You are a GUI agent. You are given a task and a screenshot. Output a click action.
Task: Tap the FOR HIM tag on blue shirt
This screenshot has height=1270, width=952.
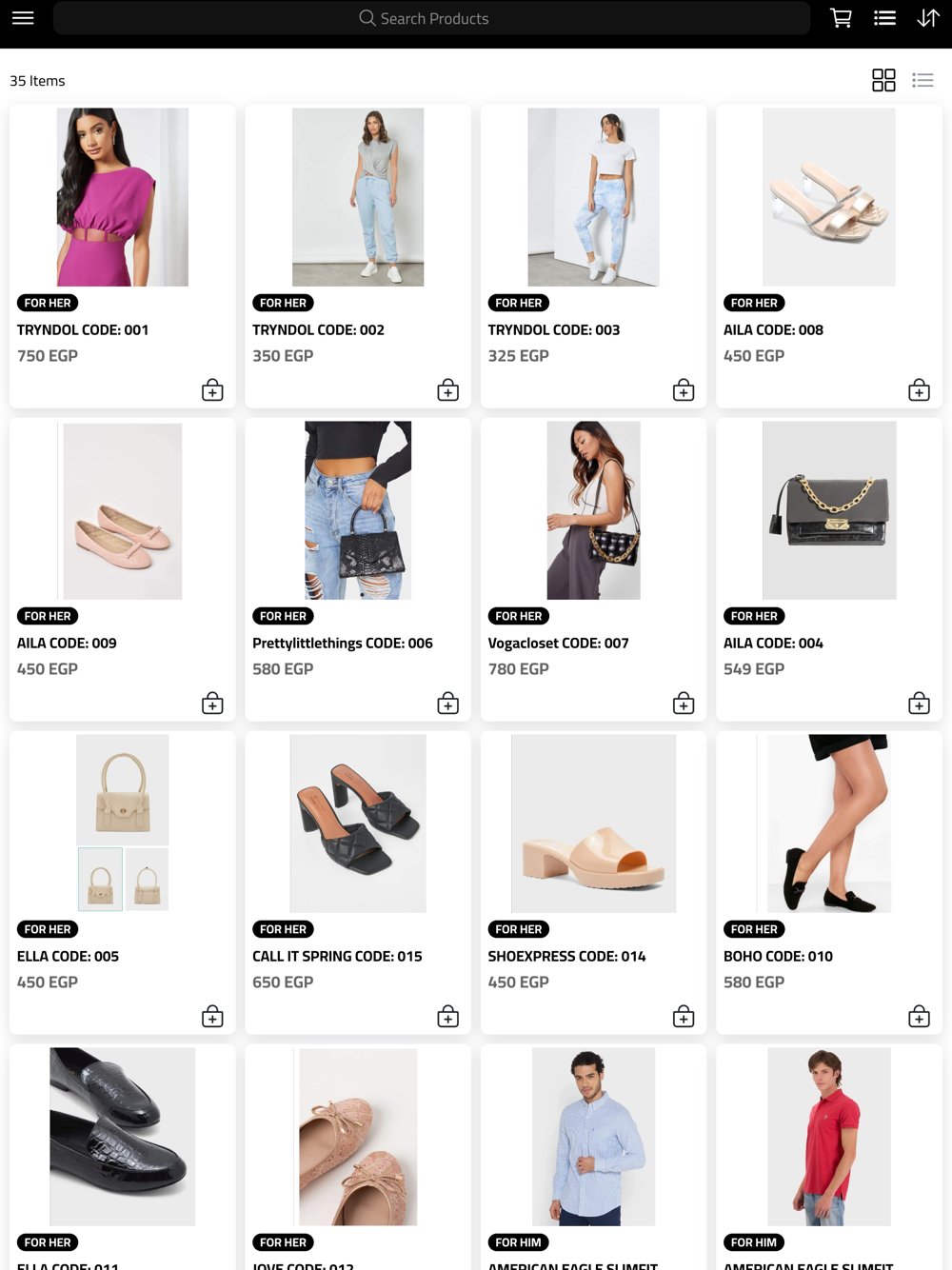(x=518, y=1242)
